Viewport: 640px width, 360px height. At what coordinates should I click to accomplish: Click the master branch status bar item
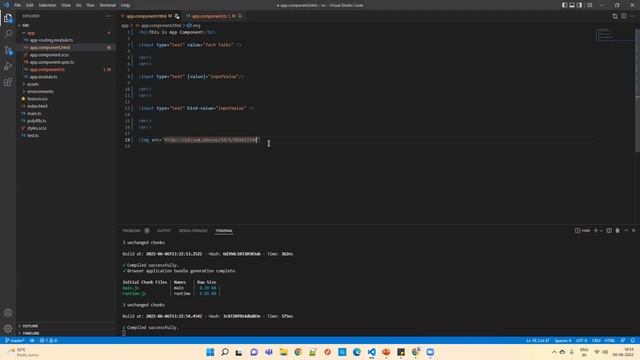14,340
